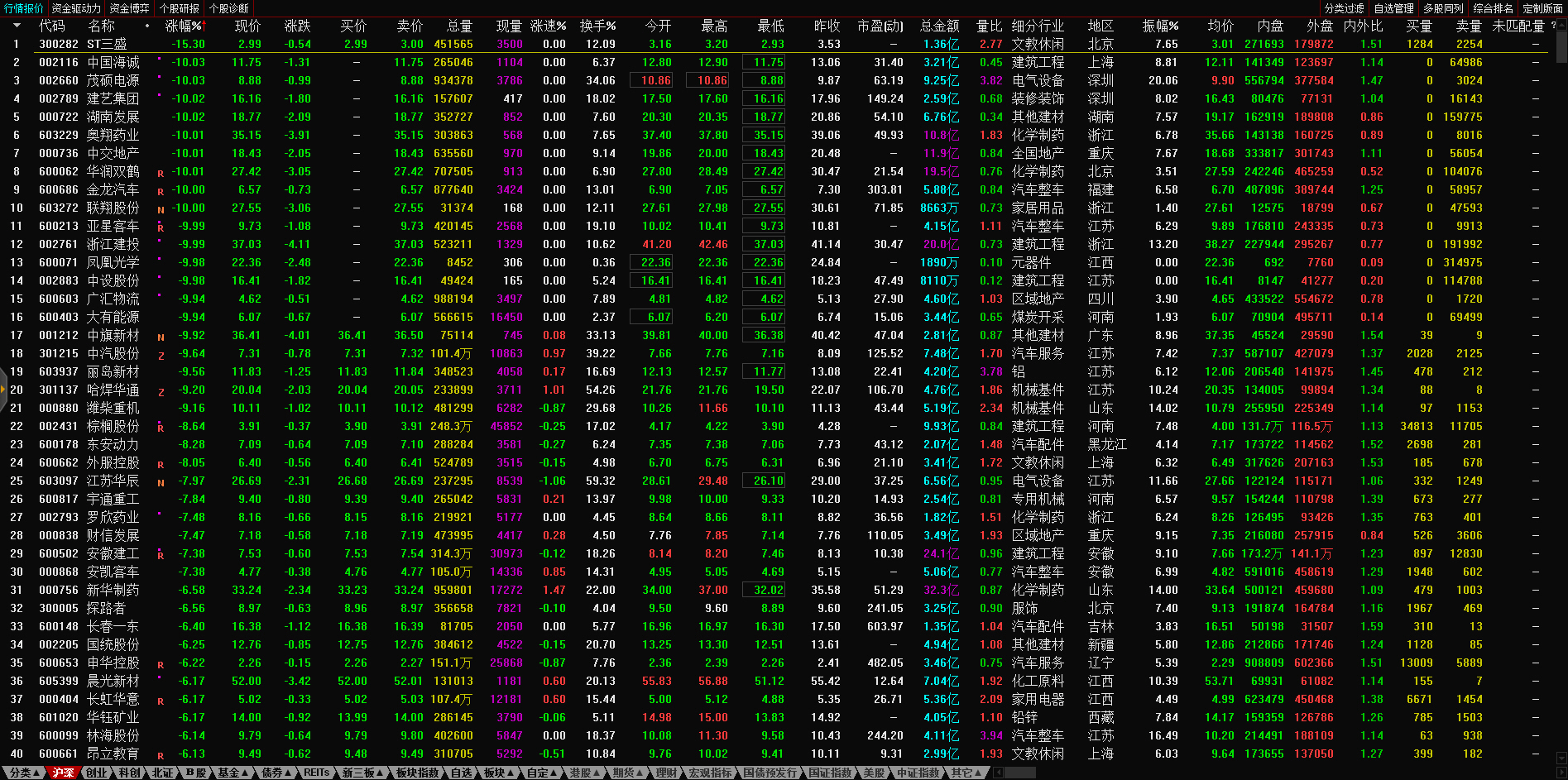
Task: Switch to the 创业 market tab
Action: coord(97,773)
